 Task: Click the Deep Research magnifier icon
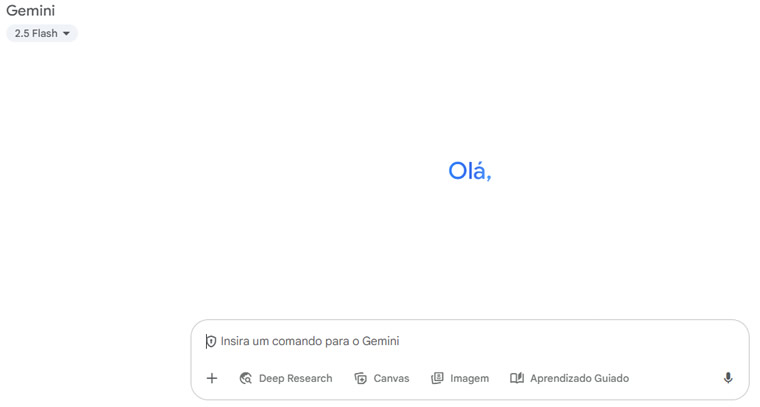click(246, 378)
